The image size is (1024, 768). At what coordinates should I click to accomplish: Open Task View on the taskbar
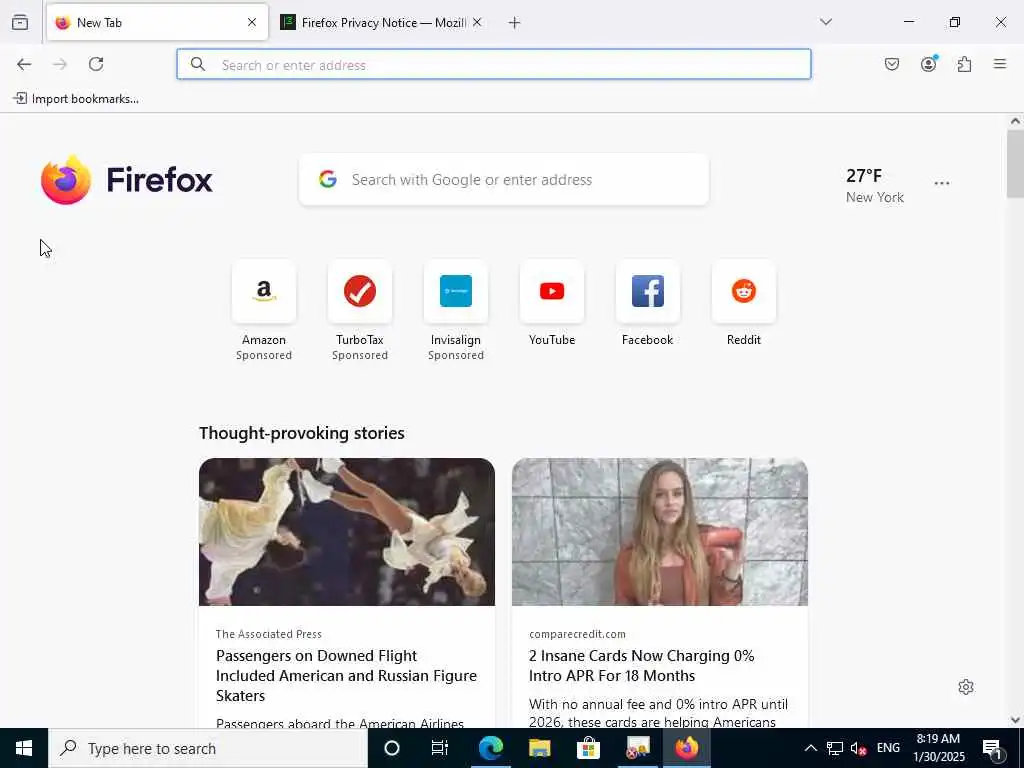click(440, 748)
